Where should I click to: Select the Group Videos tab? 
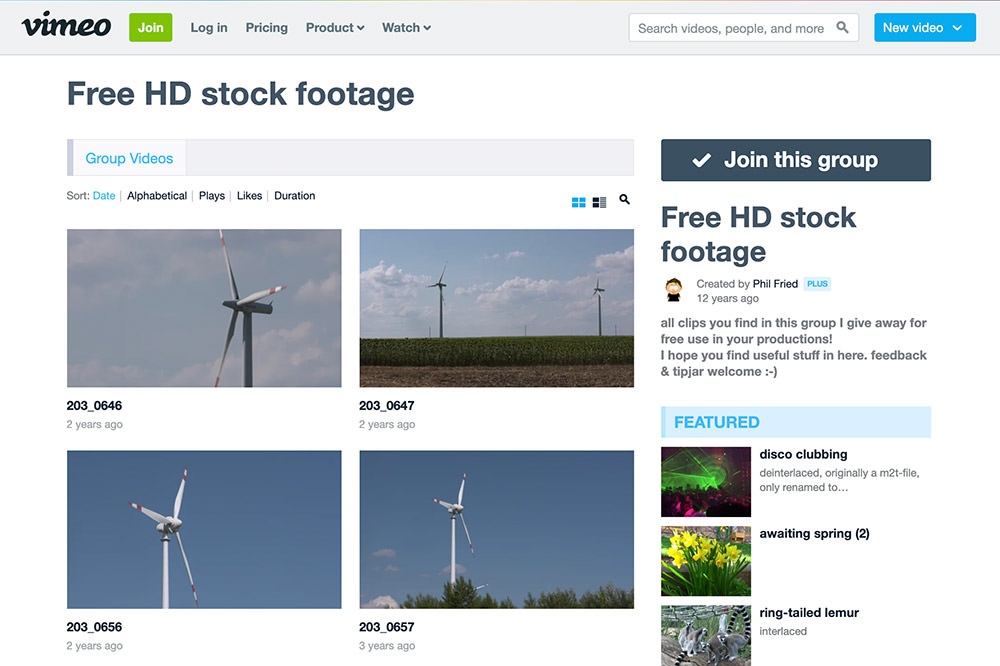pos(129,158)
